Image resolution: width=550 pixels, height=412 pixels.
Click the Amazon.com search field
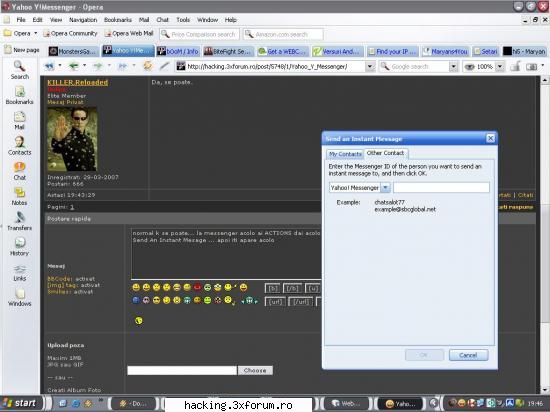coord(283,34)
